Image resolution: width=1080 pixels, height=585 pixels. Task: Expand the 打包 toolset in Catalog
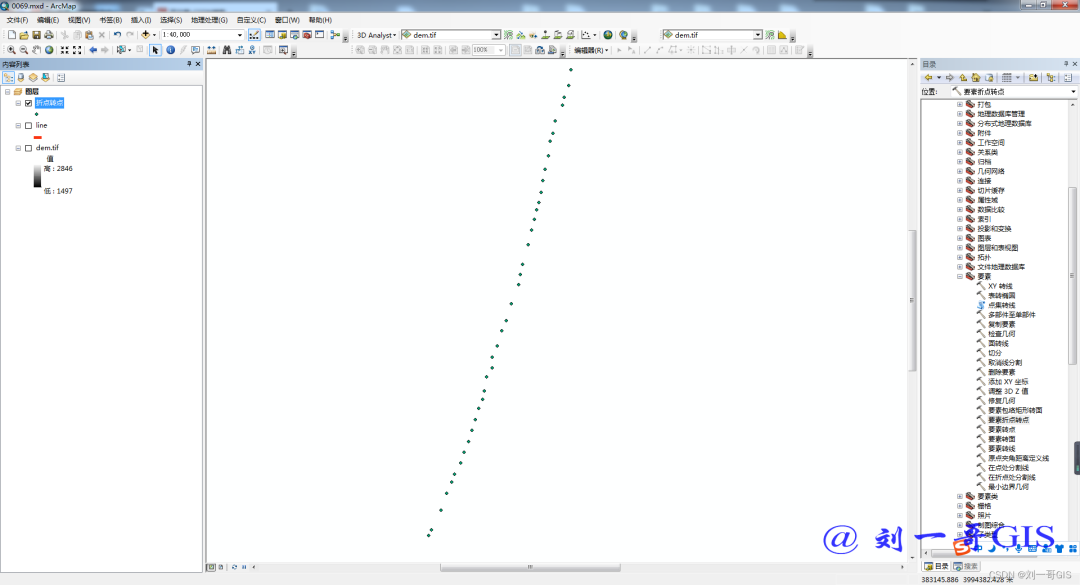click(x=959, y=105)
